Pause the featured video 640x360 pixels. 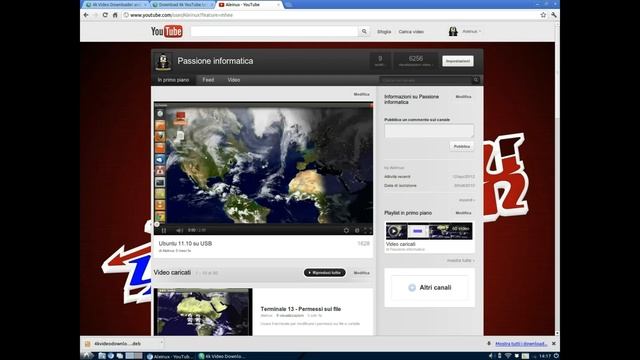pos(164,230)
